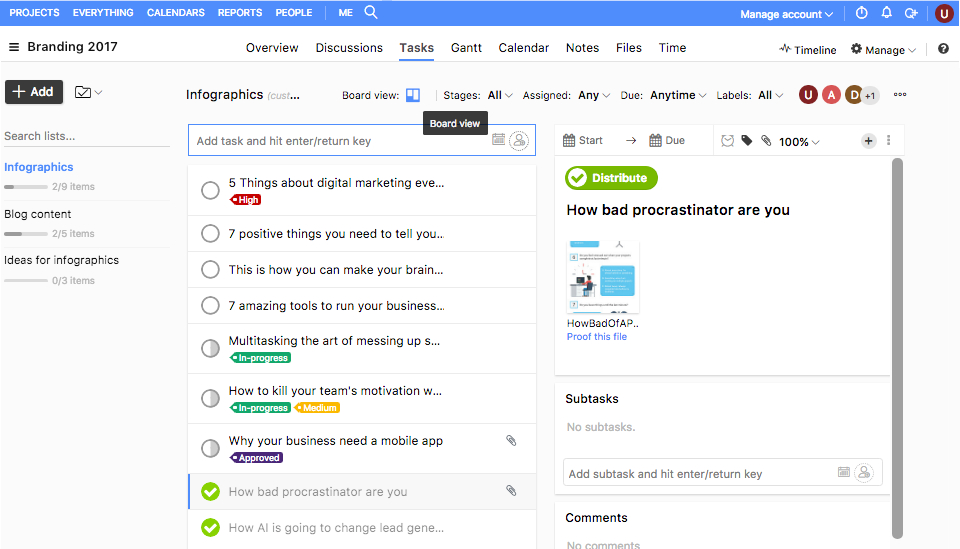This screenshot has width=960, height=549.
Task: Open the Manage account dropdown
Action: [786, 14]
